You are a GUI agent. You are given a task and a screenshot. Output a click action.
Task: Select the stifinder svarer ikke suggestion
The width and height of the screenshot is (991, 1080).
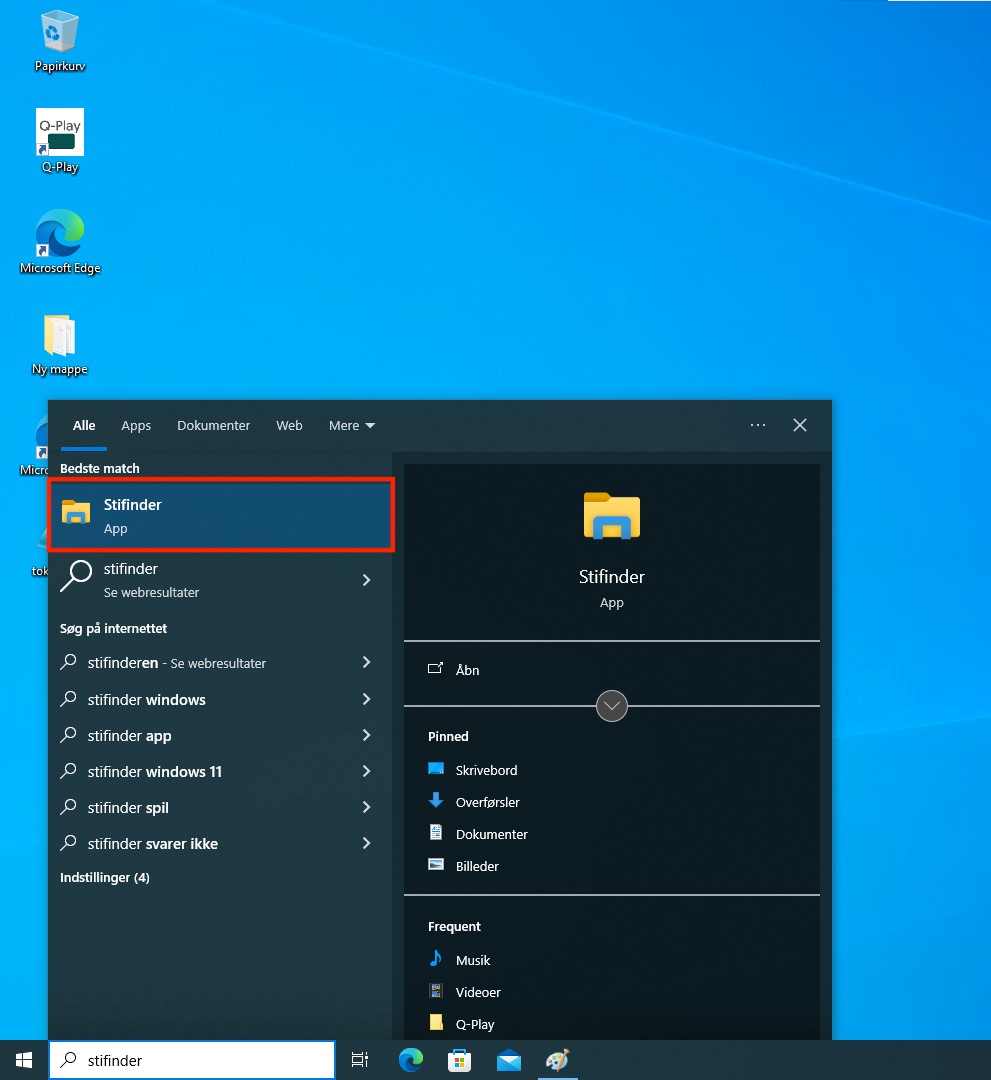coord(221,843)
